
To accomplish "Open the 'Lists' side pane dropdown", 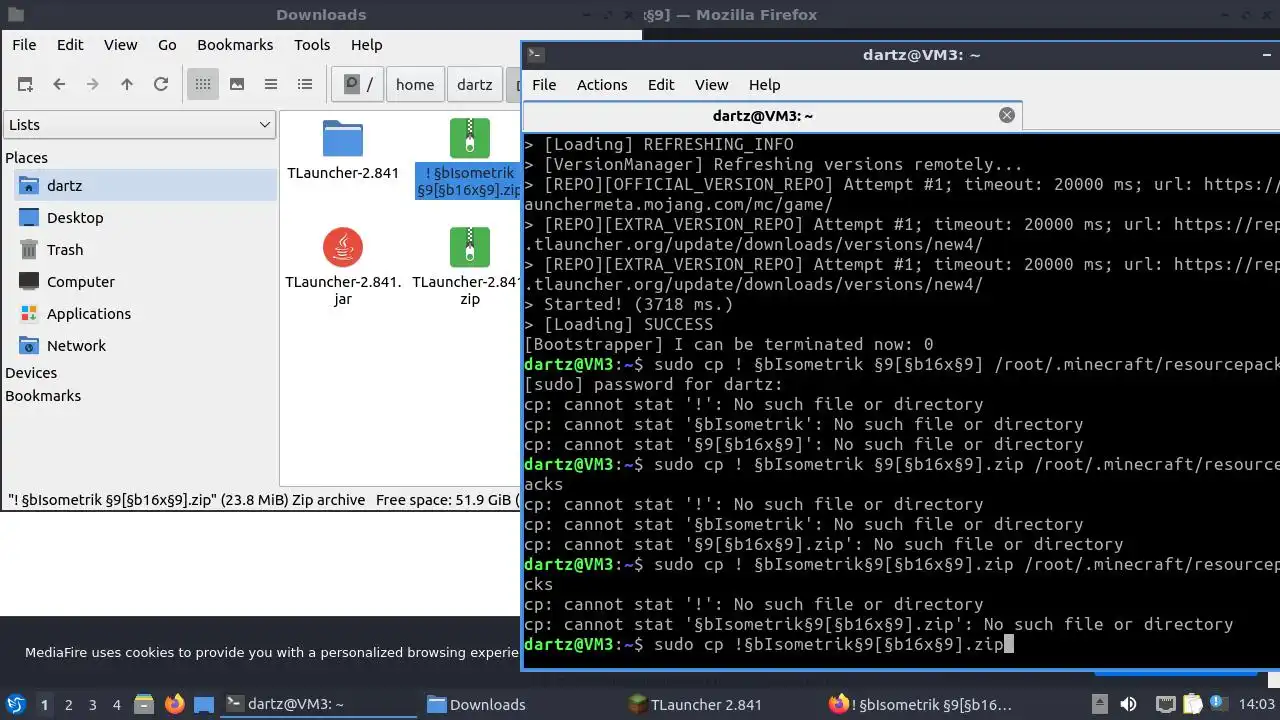I will pos(140,125).
